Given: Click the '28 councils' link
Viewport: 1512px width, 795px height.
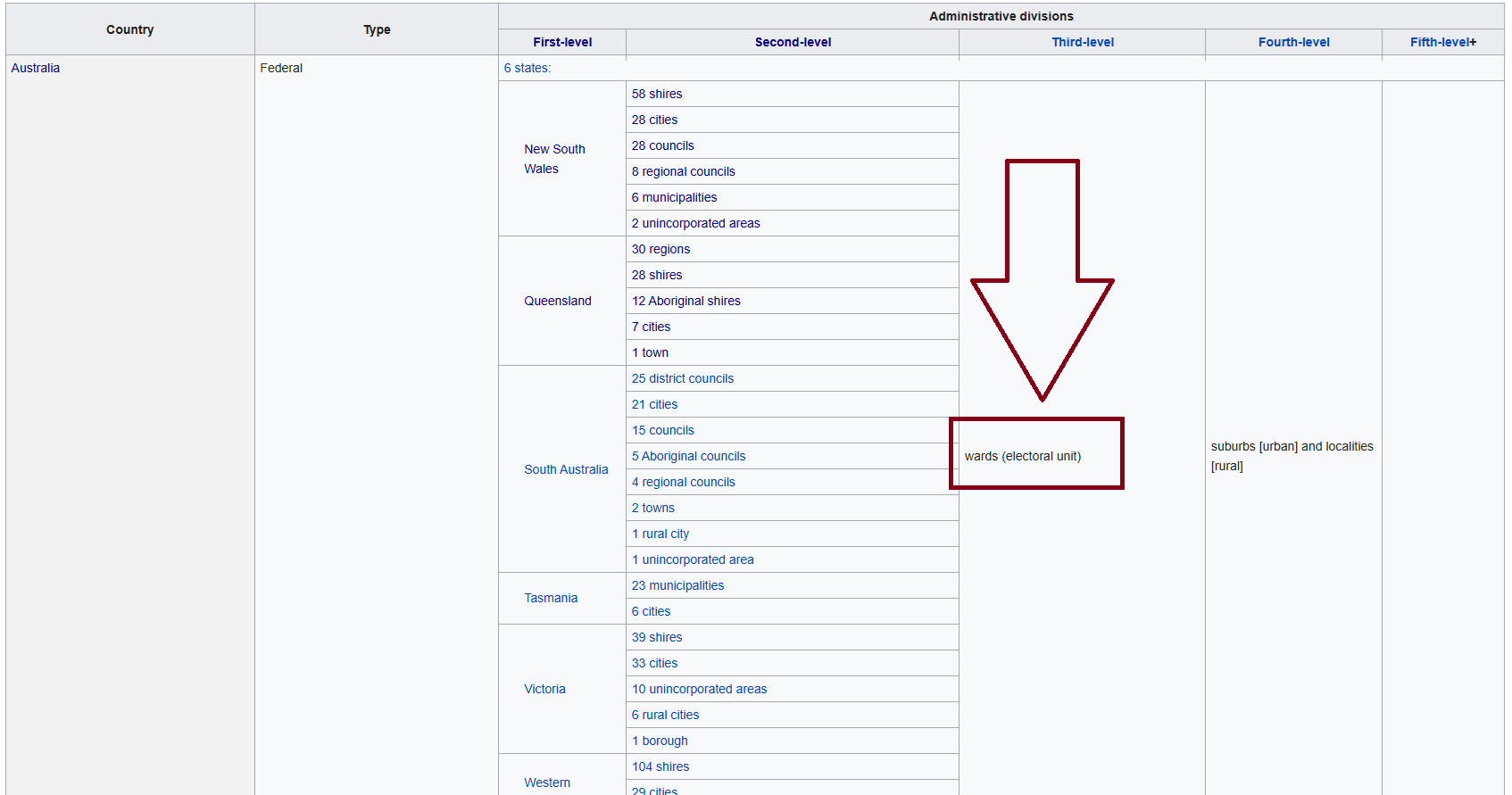Looking at the screenshot, I should tap(662, 145).
